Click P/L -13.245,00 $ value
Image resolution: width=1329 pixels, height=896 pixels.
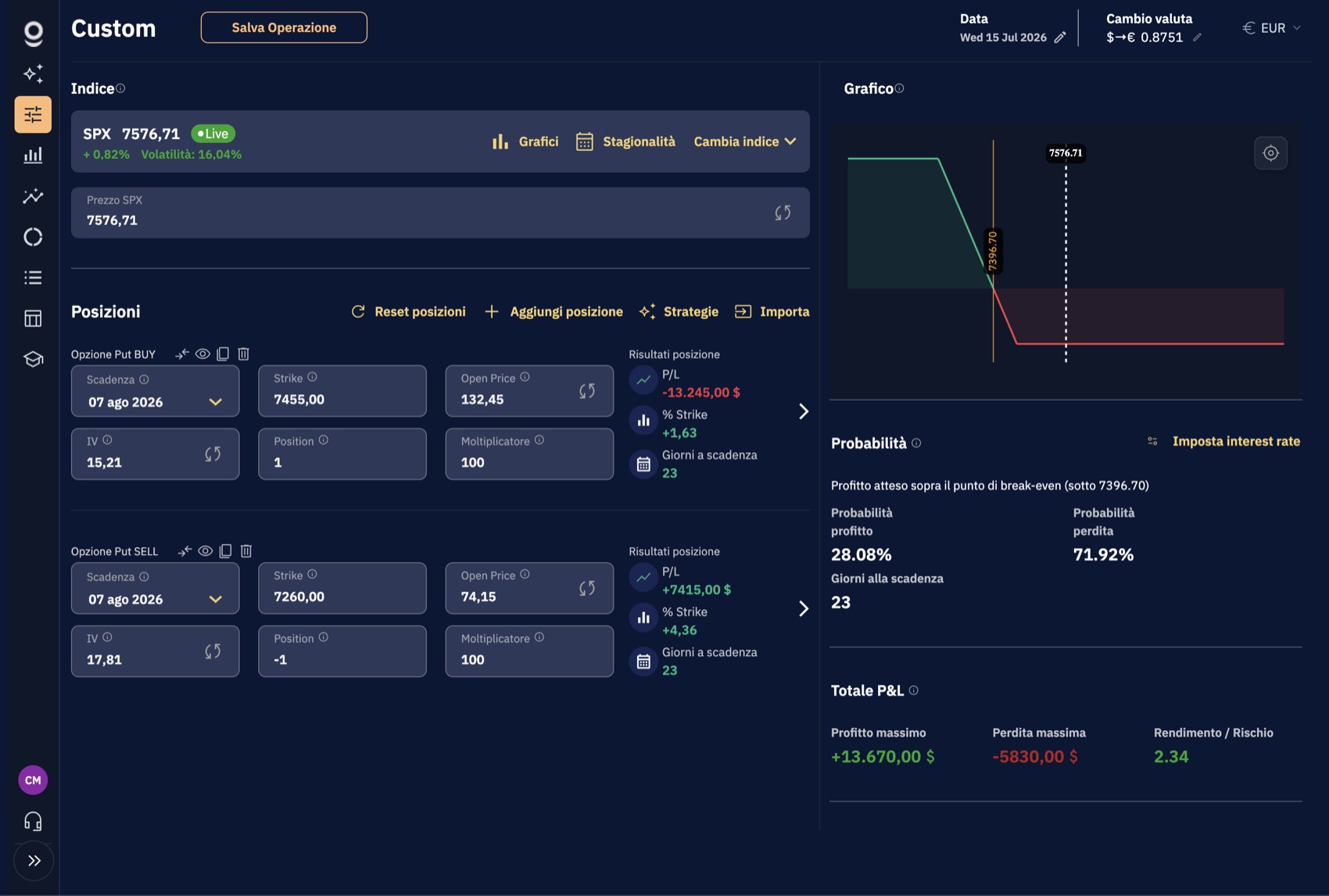tap(700, 392)
